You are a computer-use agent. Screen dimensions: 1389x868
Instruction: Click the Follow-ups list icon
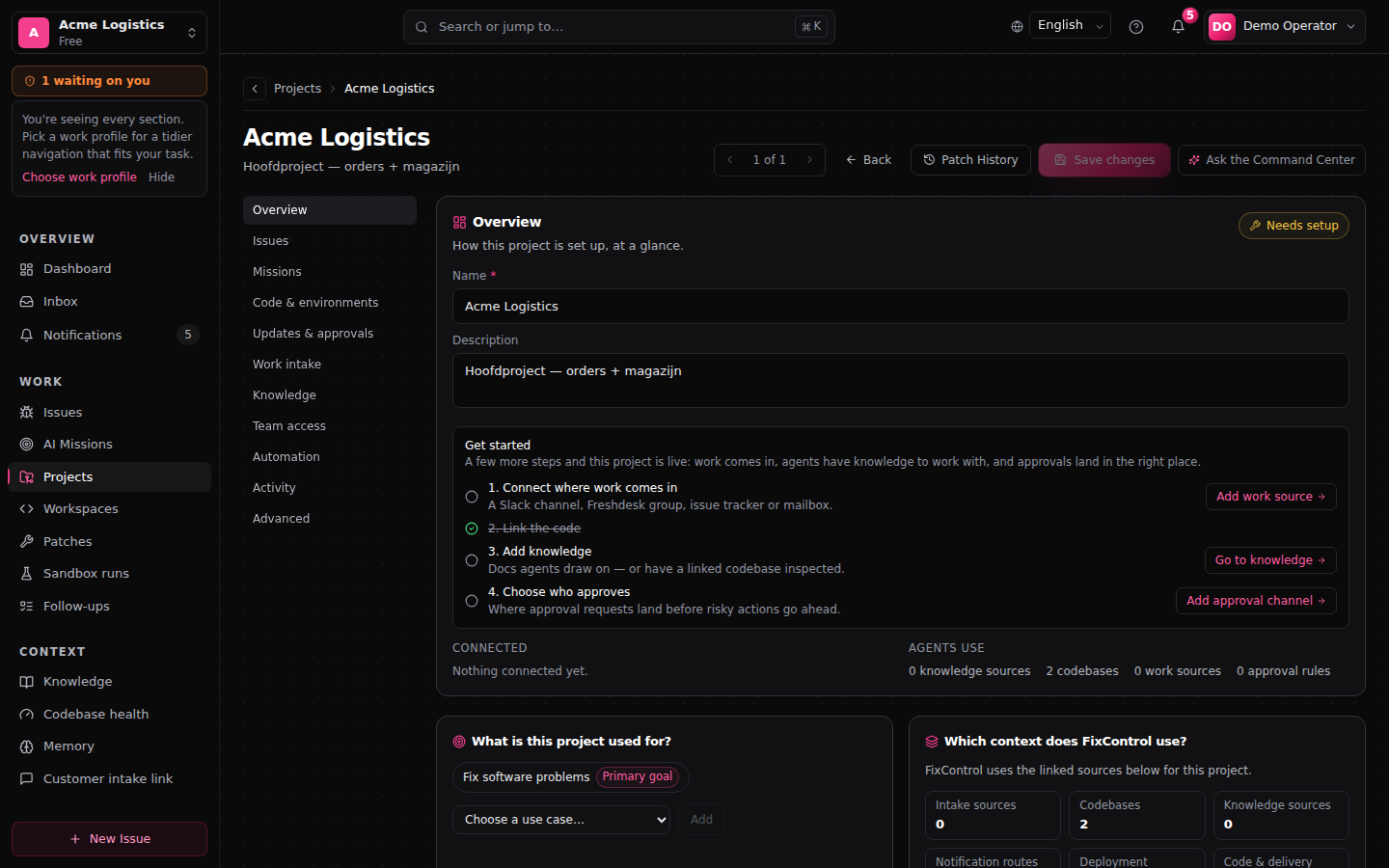(x=26, y=607)
